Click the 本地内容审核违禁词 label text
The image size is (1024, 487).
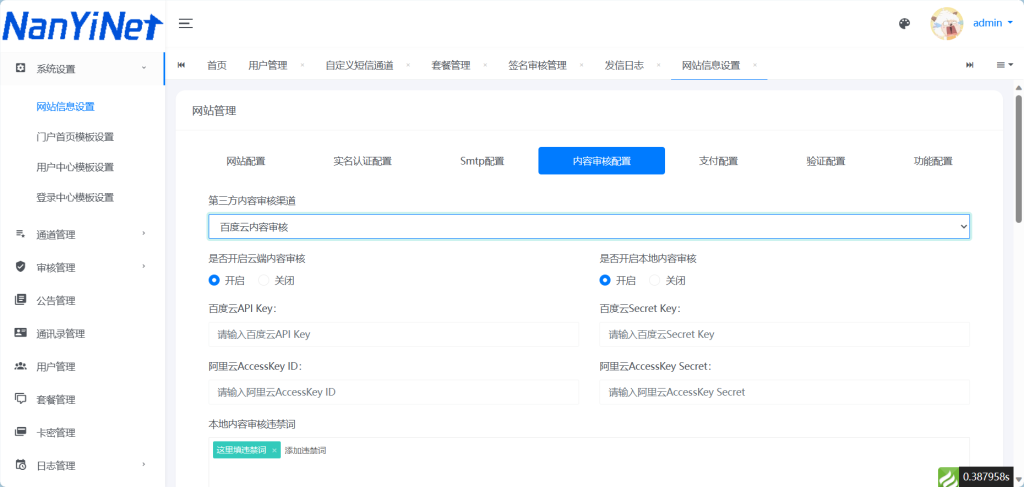tap(252, 424)
